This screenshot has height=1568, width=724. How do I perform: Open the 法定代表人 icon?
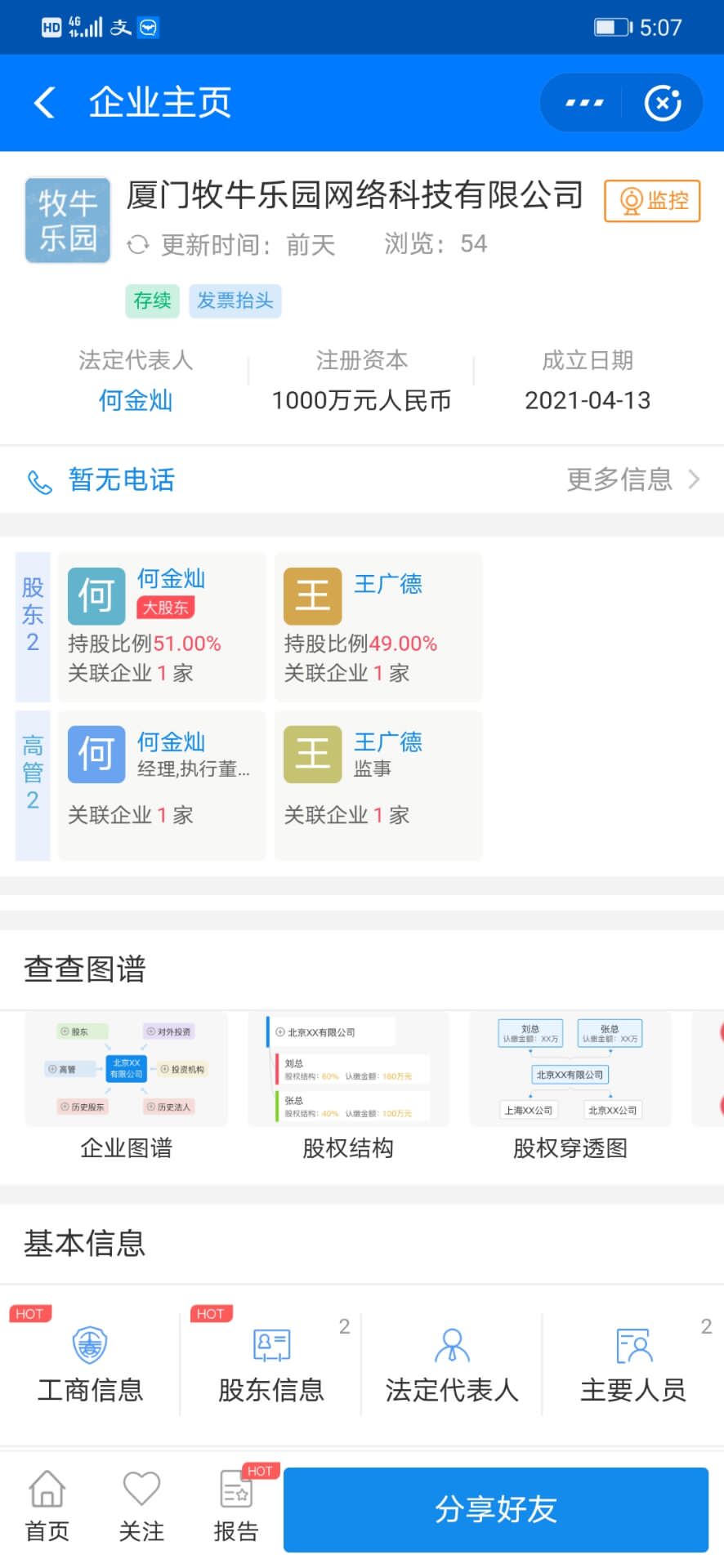452,1345
